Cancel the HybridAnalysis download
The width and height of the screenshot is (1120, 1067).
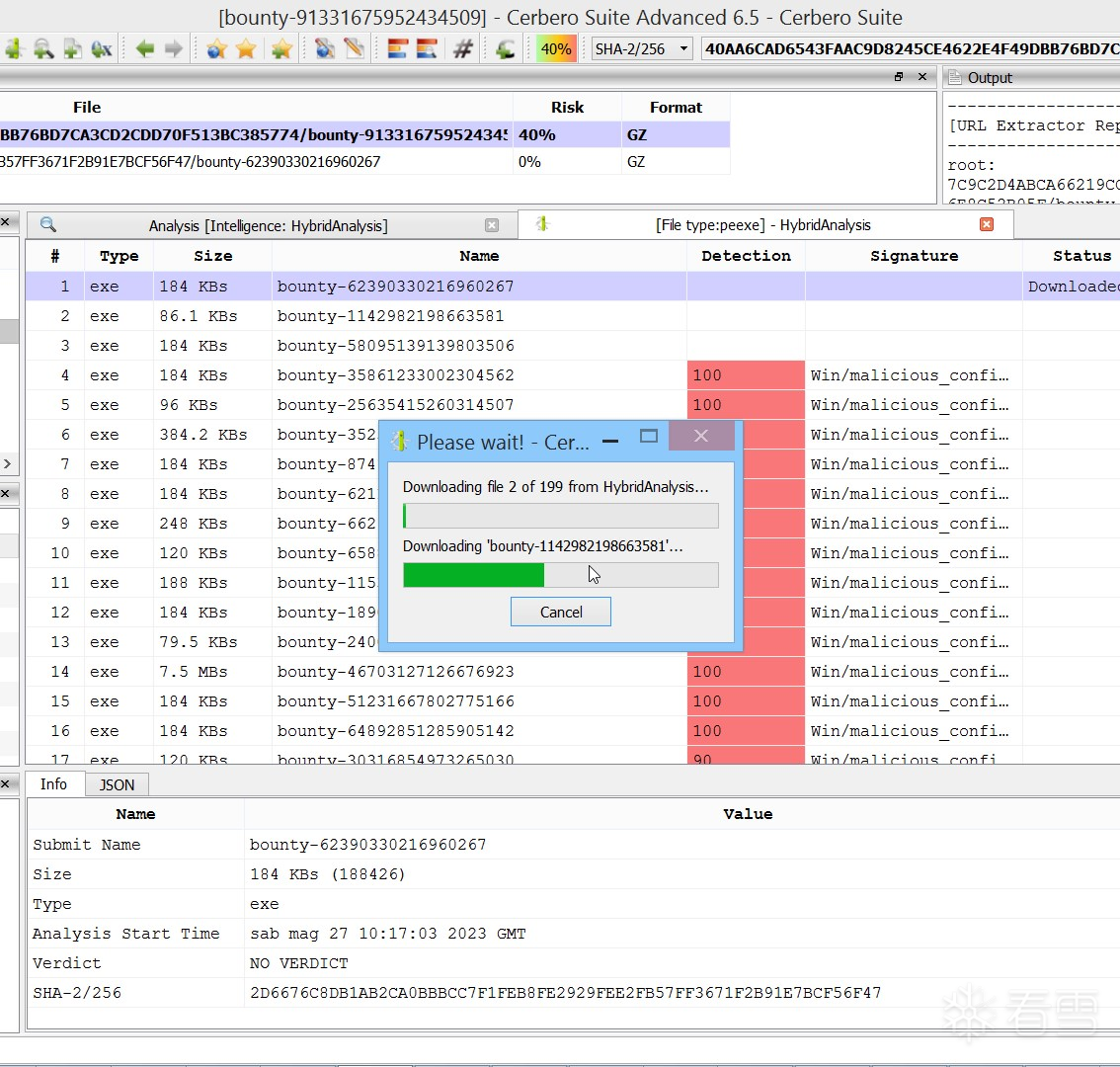[x=561, y=612]
